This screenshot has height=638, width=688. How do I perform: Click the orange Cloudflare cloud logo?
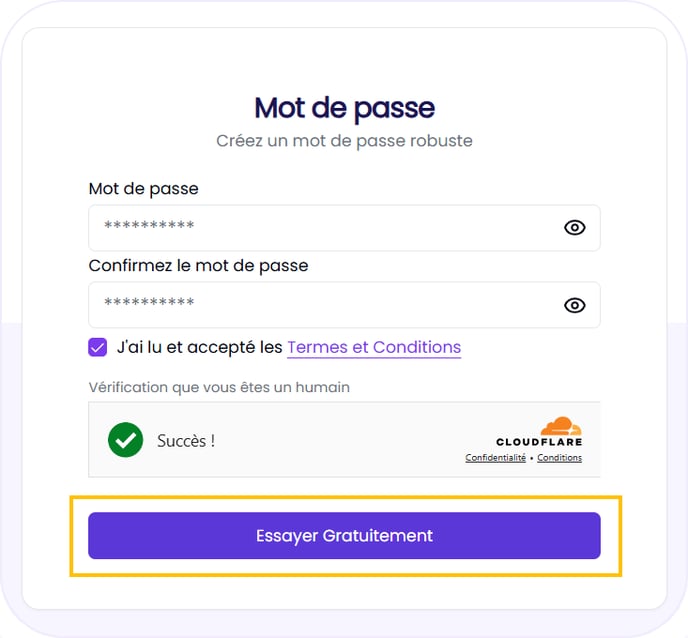561,426
